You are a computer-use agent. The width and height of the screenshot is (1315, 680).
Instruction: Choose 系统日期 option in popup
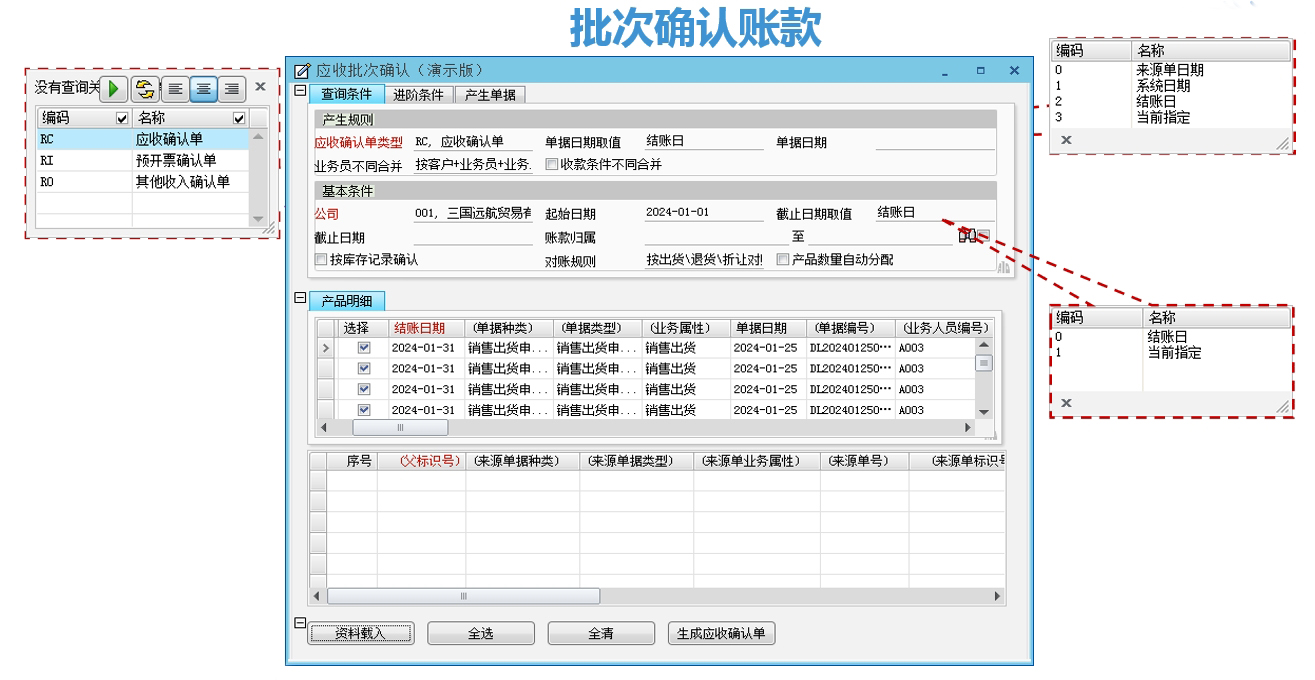click(x=1164, y=85)
